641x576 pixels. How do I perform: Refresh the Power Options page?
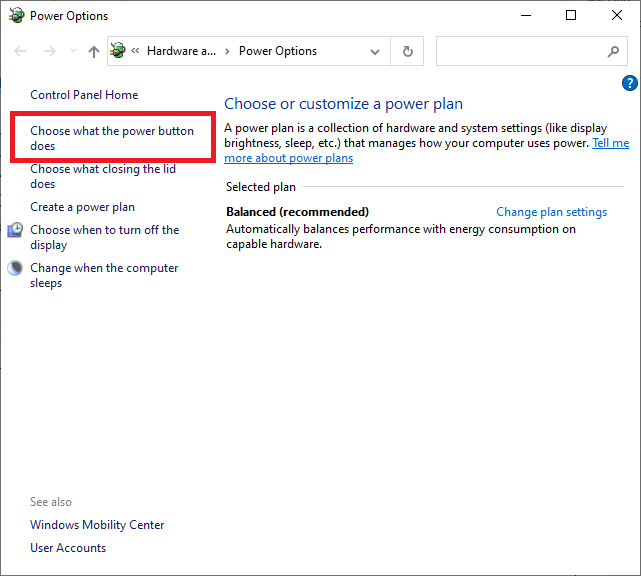407,52
